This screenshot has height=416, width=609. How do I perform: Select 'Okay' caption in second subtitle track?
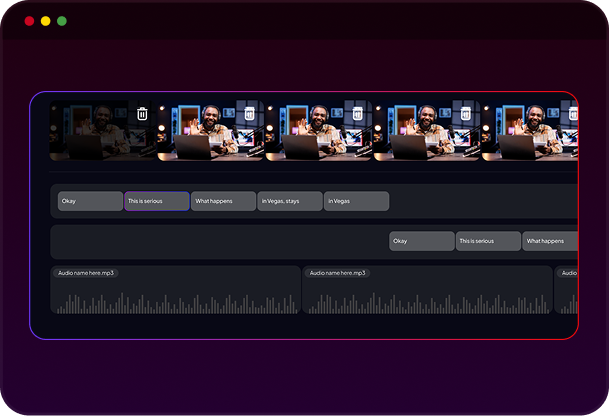pyautogui.click(x=422, y=241)
